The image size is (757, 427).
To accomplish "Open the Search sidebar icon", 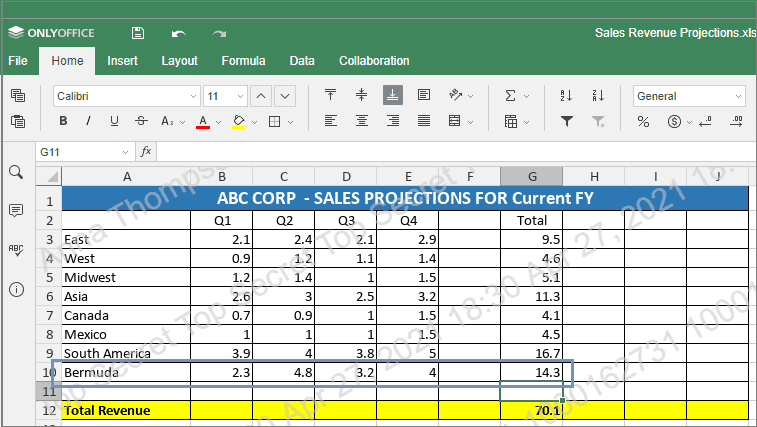I will [x=16, y=172].
